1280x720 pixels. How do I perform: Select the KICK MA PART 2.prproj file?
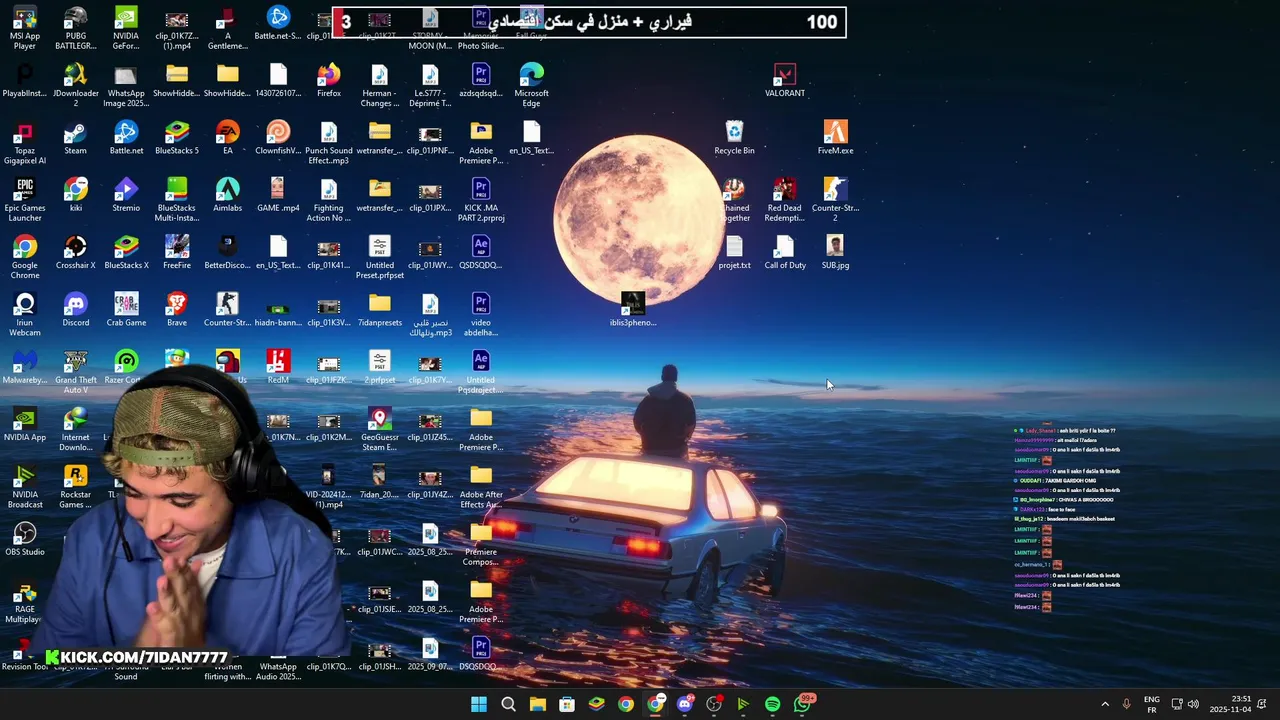[x=481, y=200]
